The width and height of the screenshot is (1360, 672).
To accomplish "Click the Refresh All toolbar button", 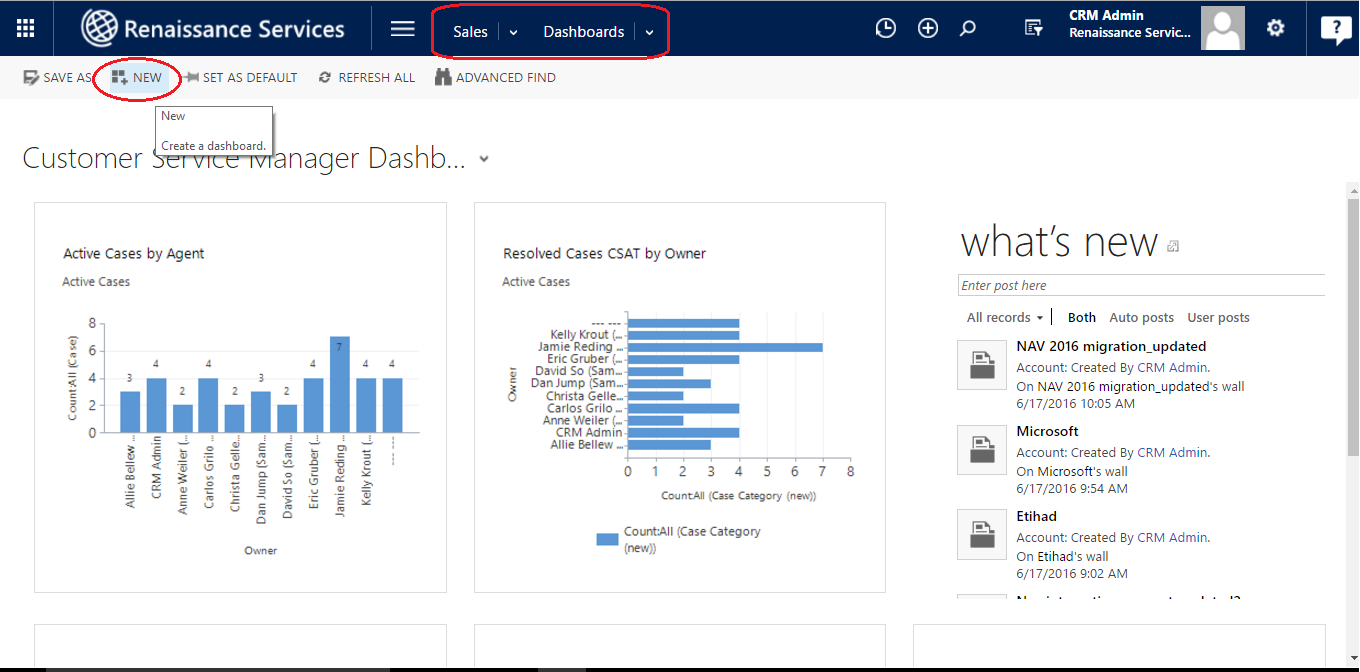I will [366, 77].
